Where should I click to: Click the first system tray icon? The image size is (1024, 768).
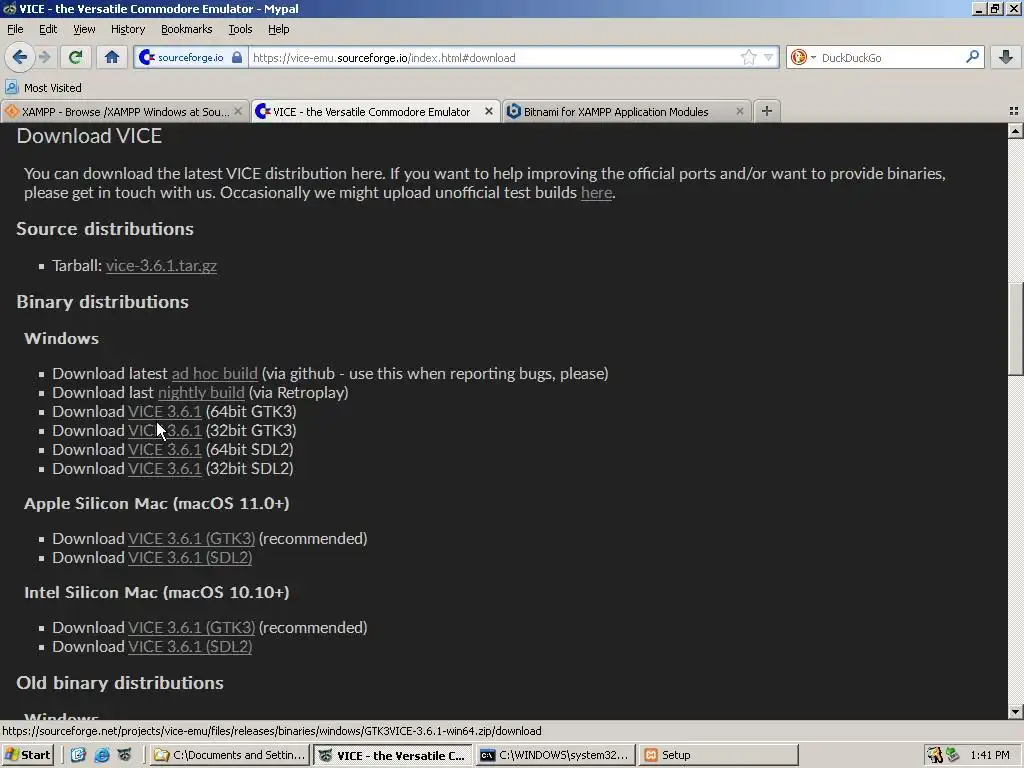[x=935, y=755]
